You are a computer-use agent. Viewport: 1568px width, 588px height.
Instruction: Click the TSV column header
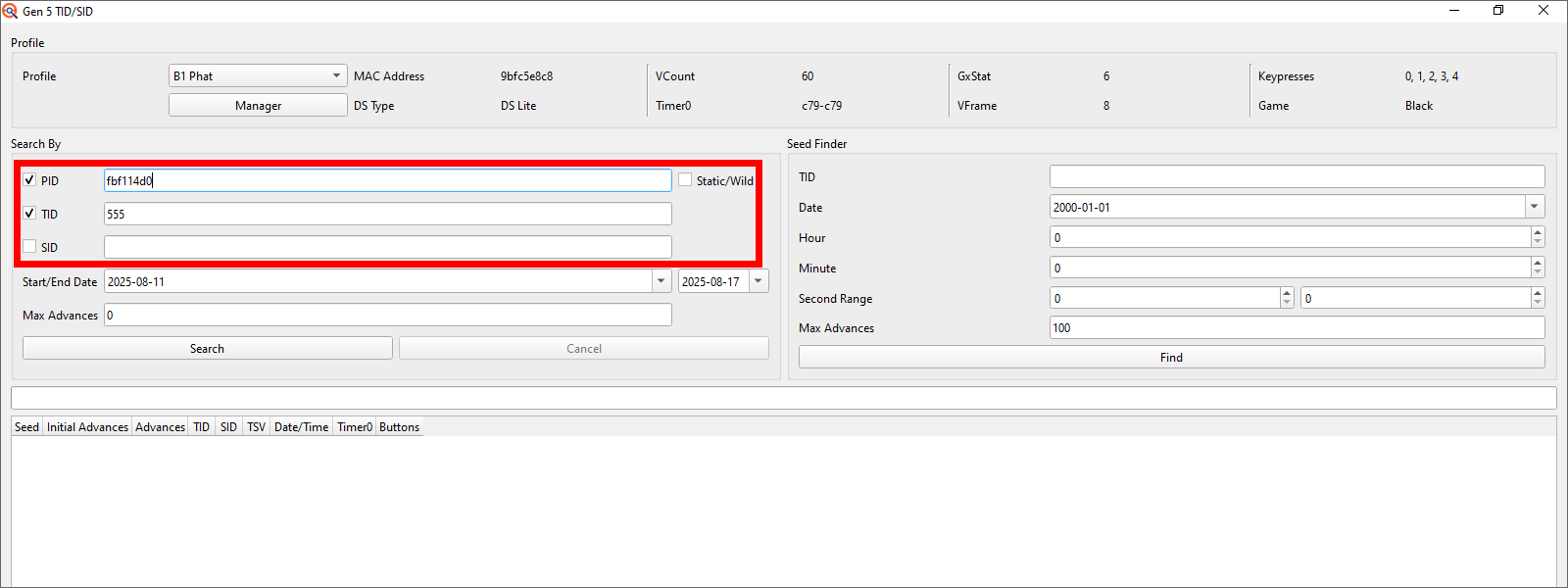point(257,426)
